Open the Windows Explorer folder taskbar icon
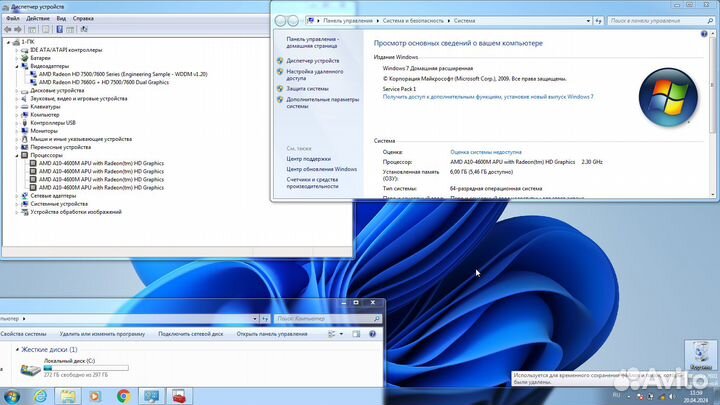Image resolution: width=720 pixels, height=405 pixels. (x=68, y=395)
